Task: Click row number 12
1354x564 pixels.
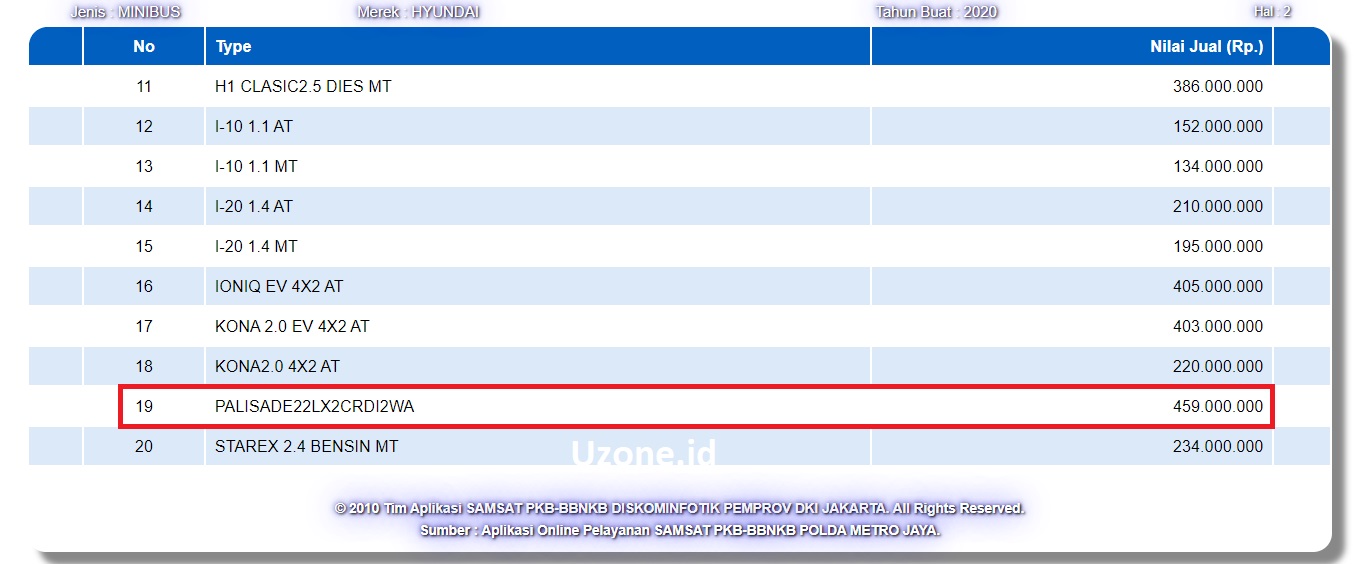Action: [144, 127]
